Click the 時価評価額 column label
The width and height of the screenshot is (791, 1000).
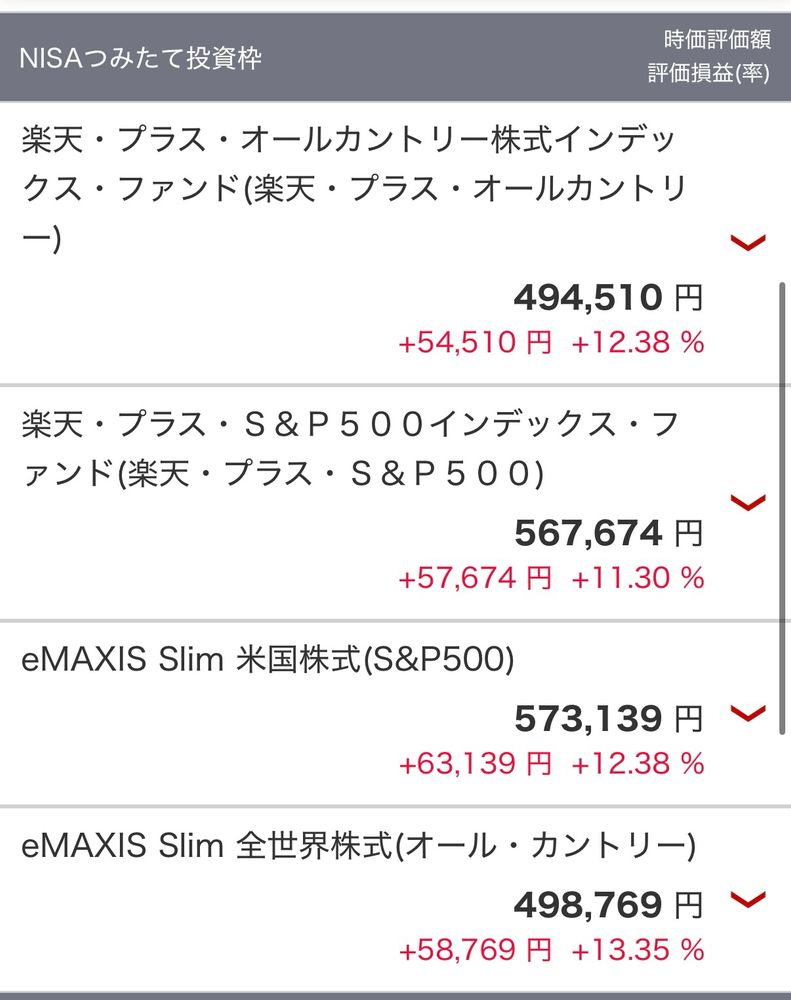coord(716,40)
